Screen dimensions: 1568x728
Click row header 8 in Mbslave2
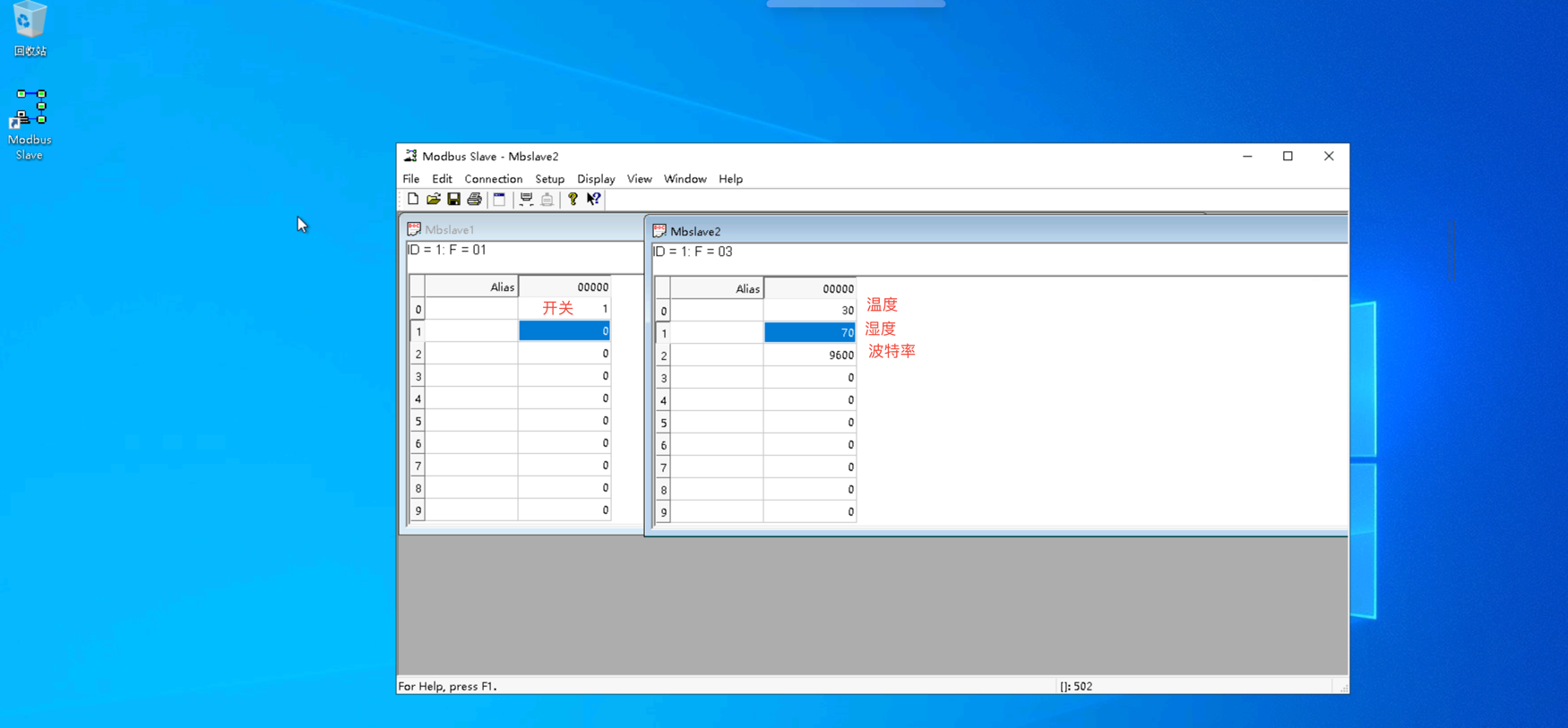coord(663,490)
